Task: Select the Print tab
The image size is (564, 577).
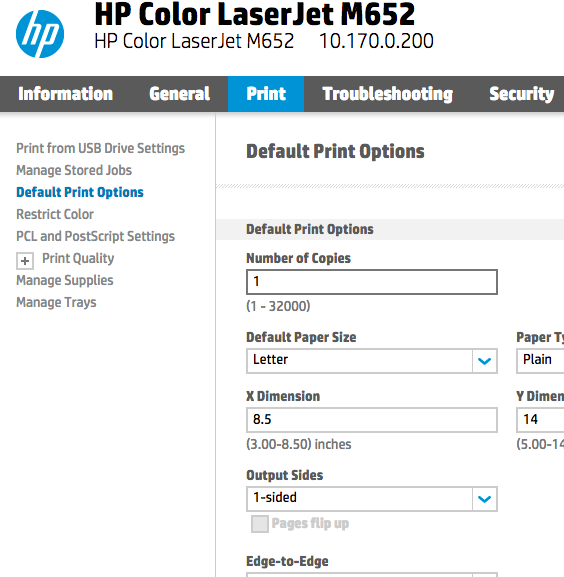Action: pos(266,94)
